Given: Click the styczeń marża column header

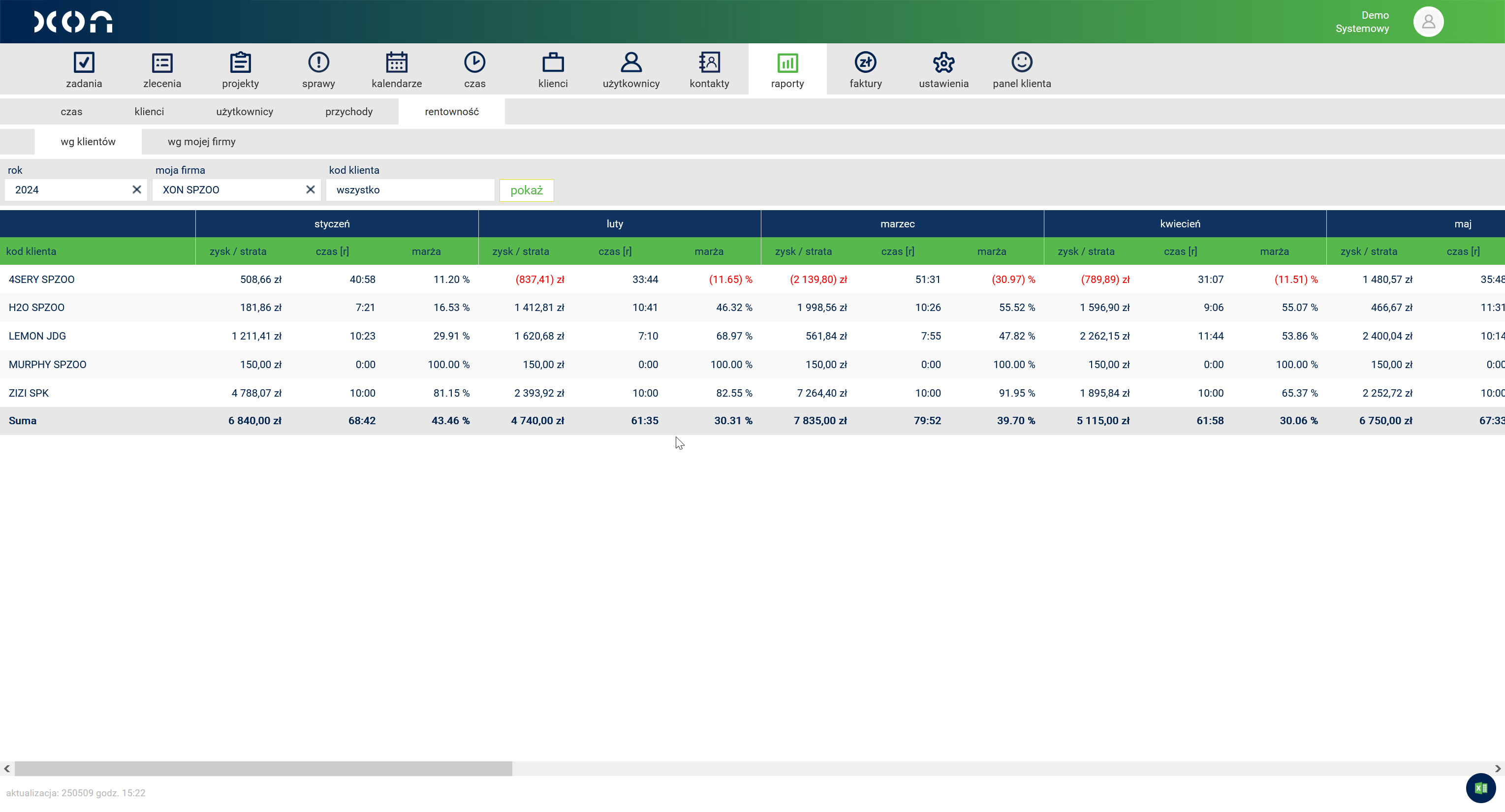Looking at the screenshot, I should pos(426,251).
